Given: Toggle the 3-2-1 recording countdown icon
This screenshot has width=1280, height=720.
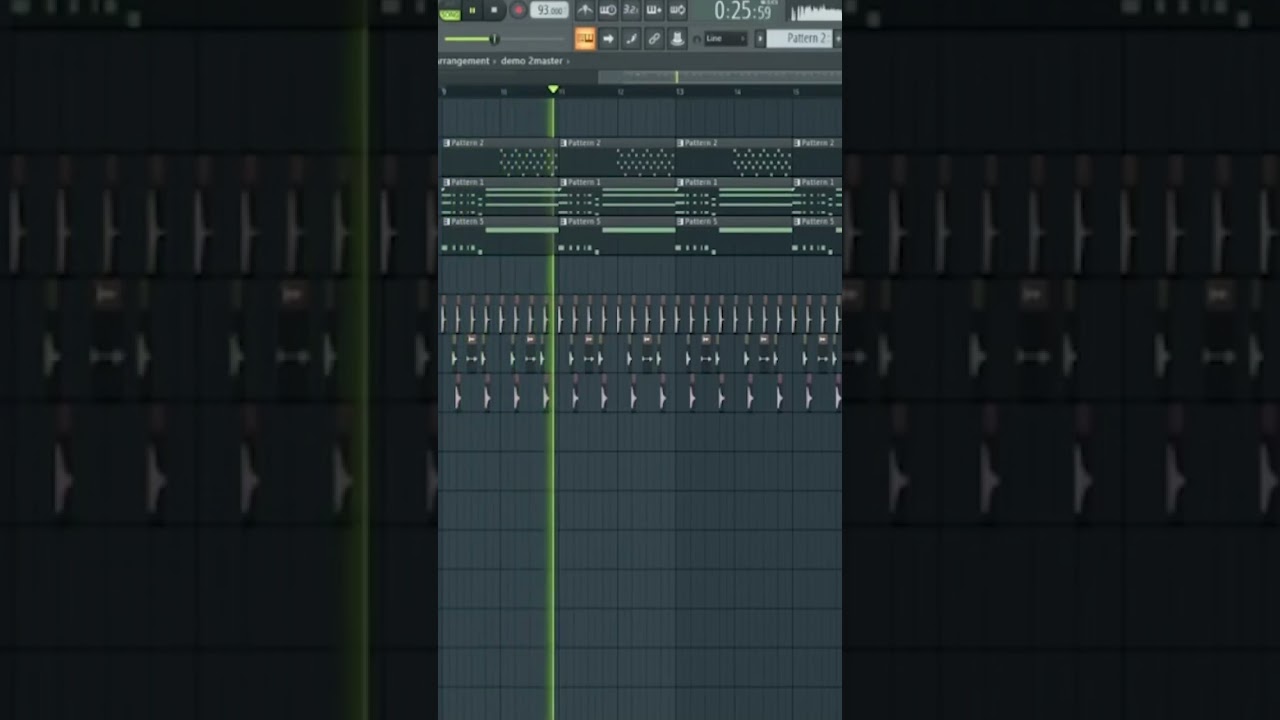Looking at the screenshot, I should point(631,10).
